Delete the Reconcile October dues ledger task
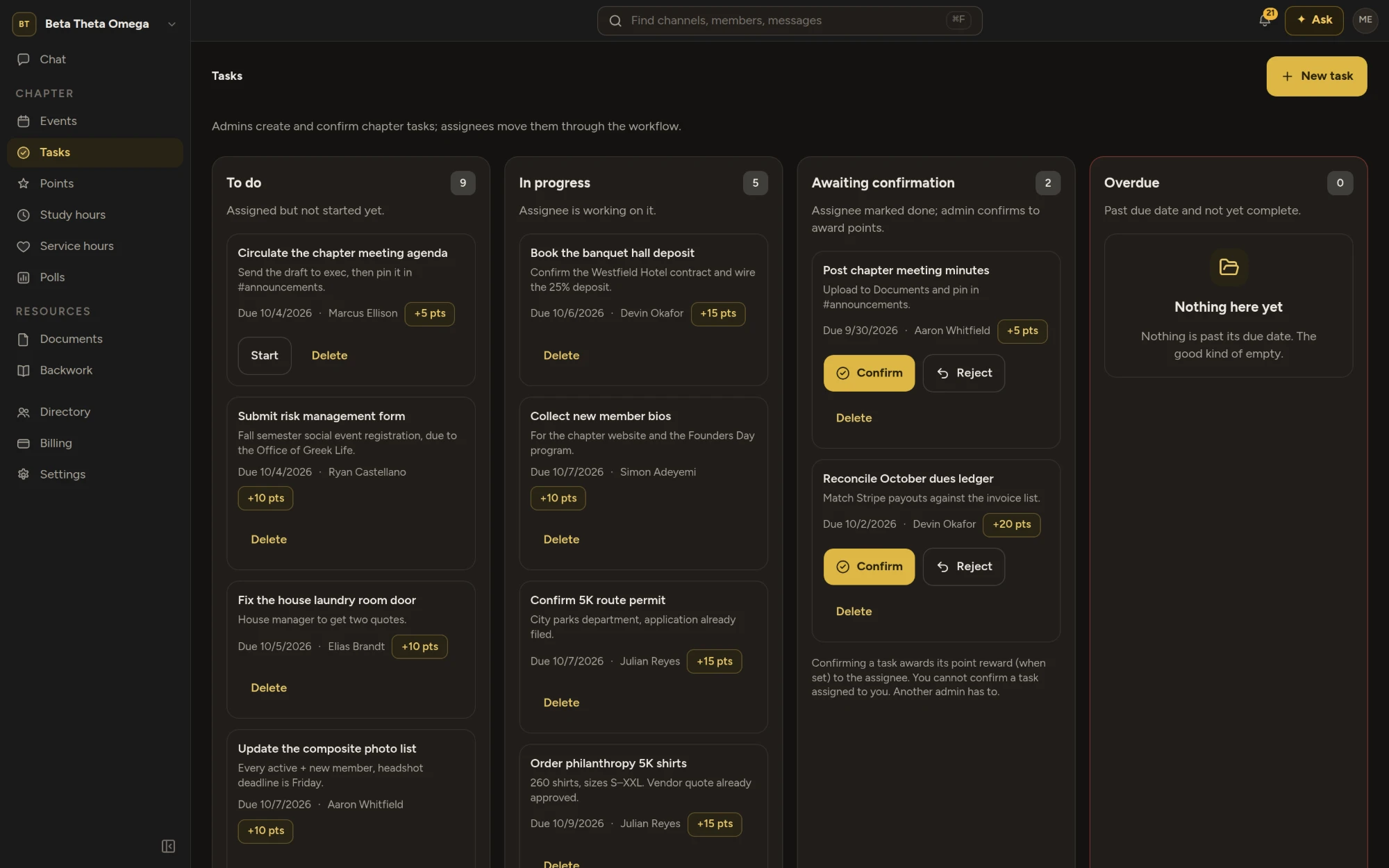Image resolution: width=1389 pixels, height=868 pixels. [854, 612]
